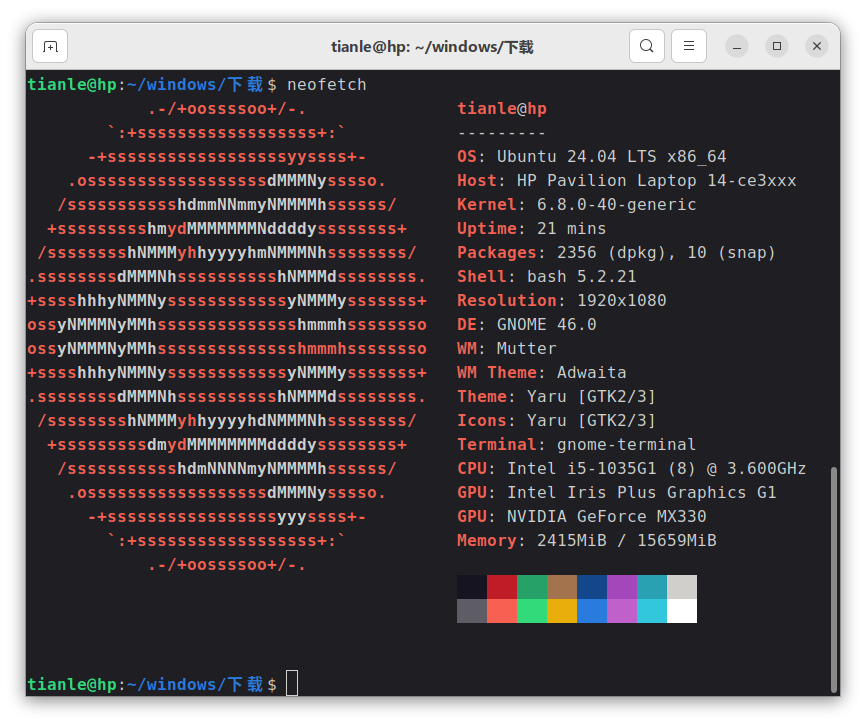Open the hamburger main menu
This screenshot has width=866, height=725.
(689, 46)
